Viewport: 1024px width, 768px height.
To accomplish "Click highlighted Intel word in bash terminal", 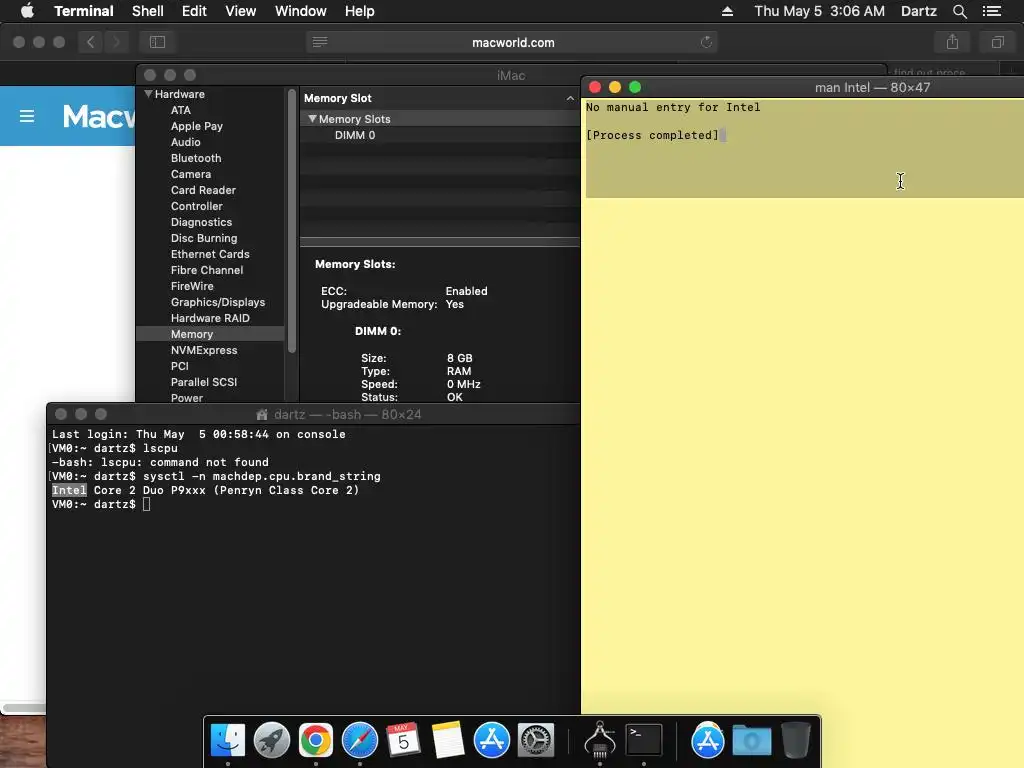I will [69, 490].
